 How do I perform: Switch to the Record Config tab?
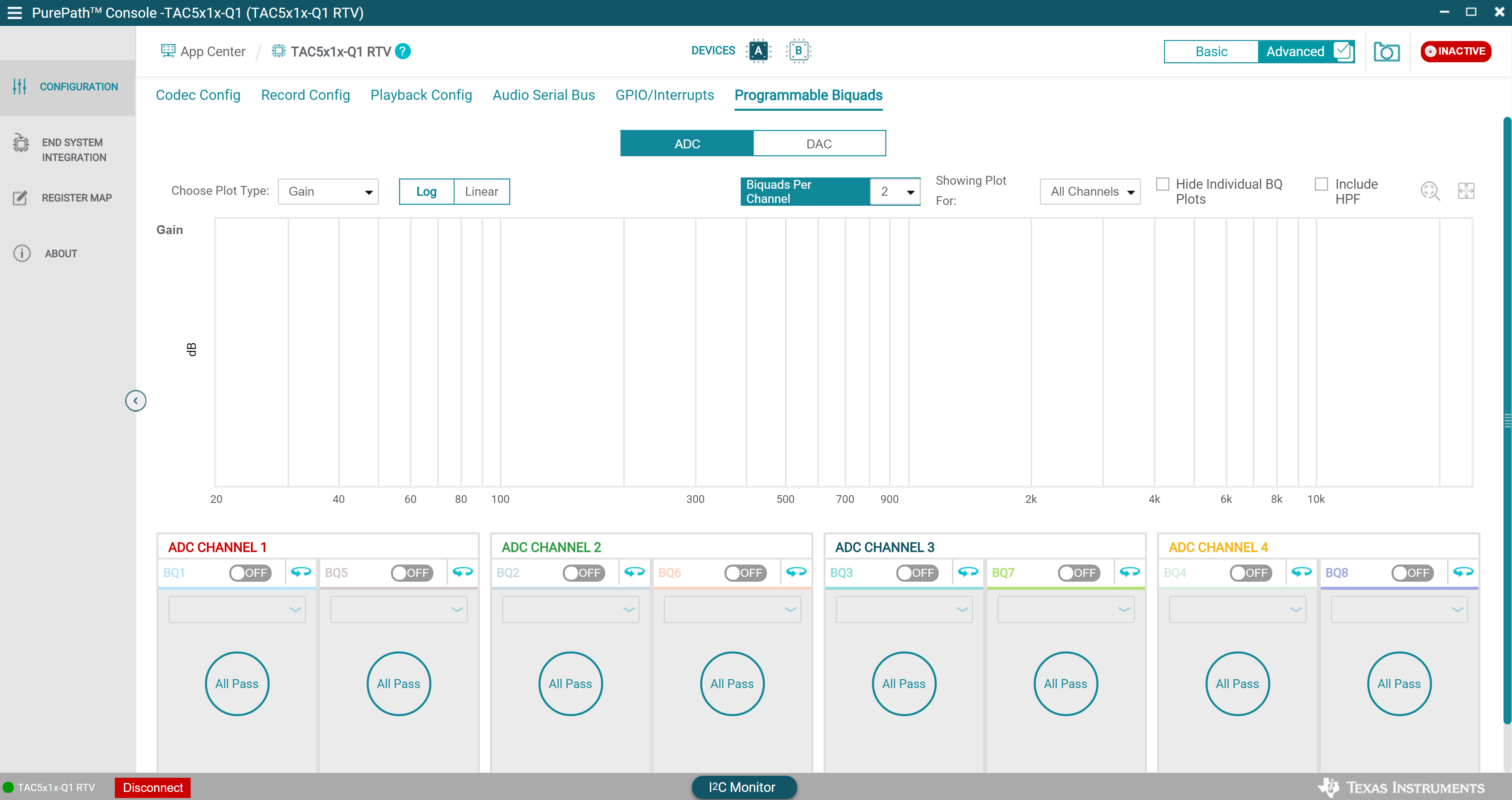point(305,95)
